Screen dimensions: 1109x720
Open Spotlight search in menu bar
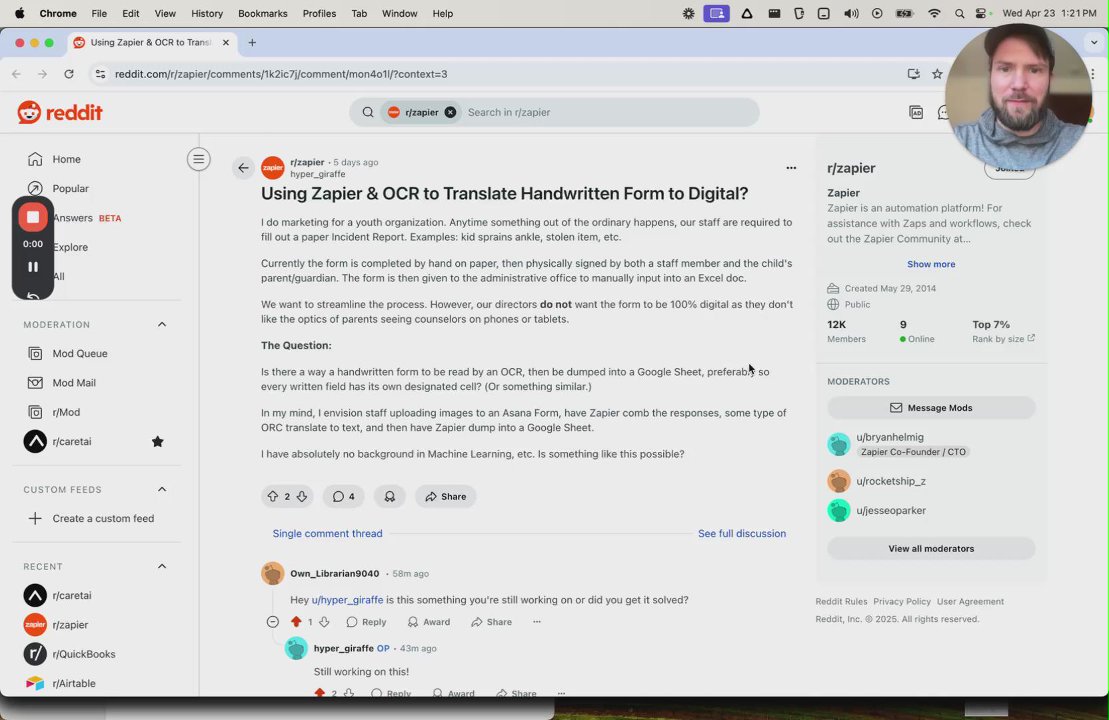tap(959, 13)
